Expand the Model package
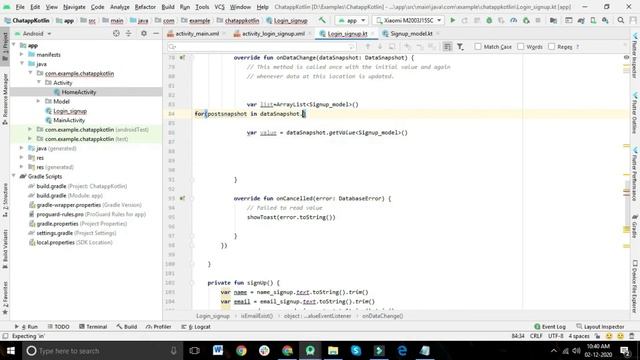The width and height of the screenshot is (640, 360). [x=39, y=101]
